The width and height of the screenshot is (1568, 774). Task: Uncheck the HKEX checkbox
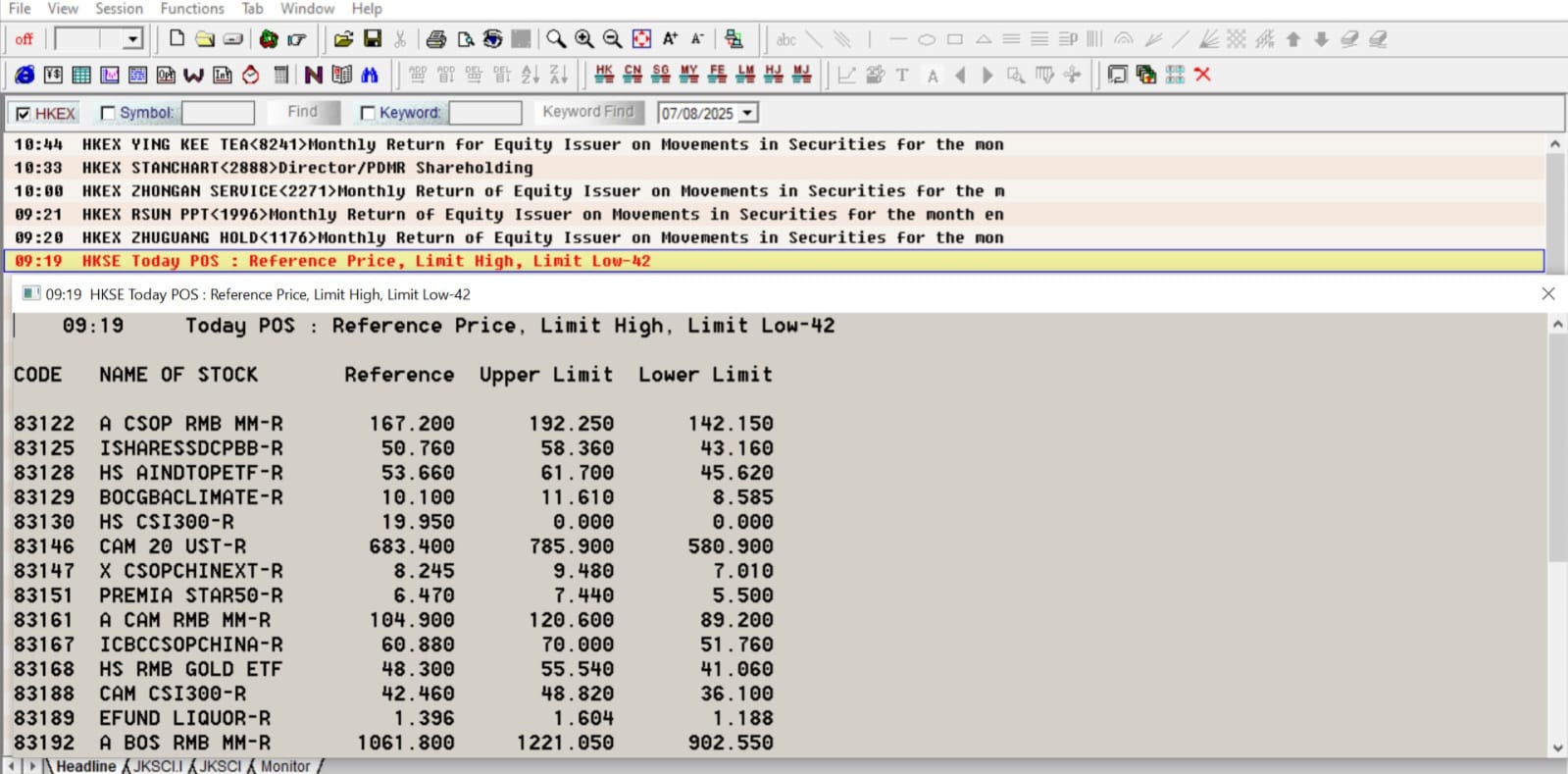[x=24, y=114]
